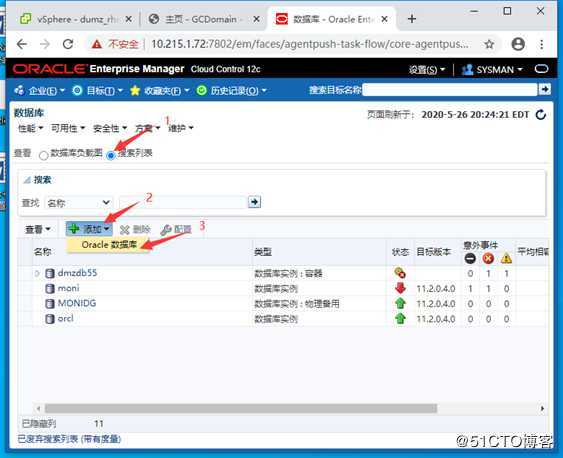
Task: Open the 可用性 dropdown menu
Action: [68, 128]
